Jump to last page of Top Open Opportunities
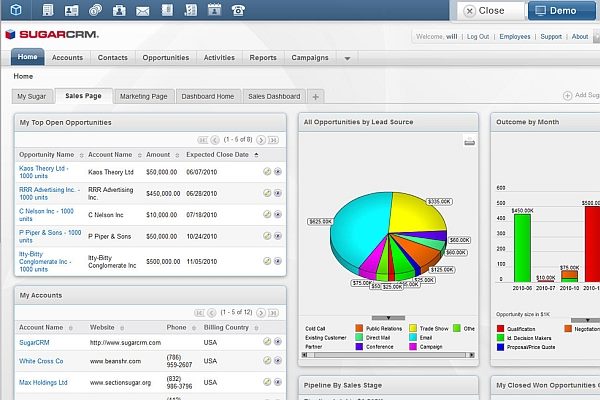The width and height of the screenshot is (600, 400). [273, 140]
